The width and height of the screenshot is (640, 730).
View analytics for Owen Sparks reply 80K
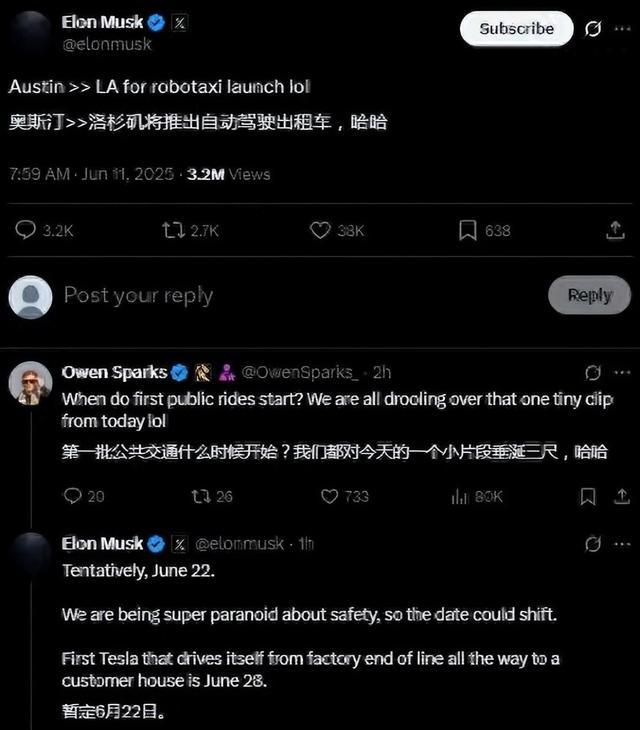(x=460, y=496)
